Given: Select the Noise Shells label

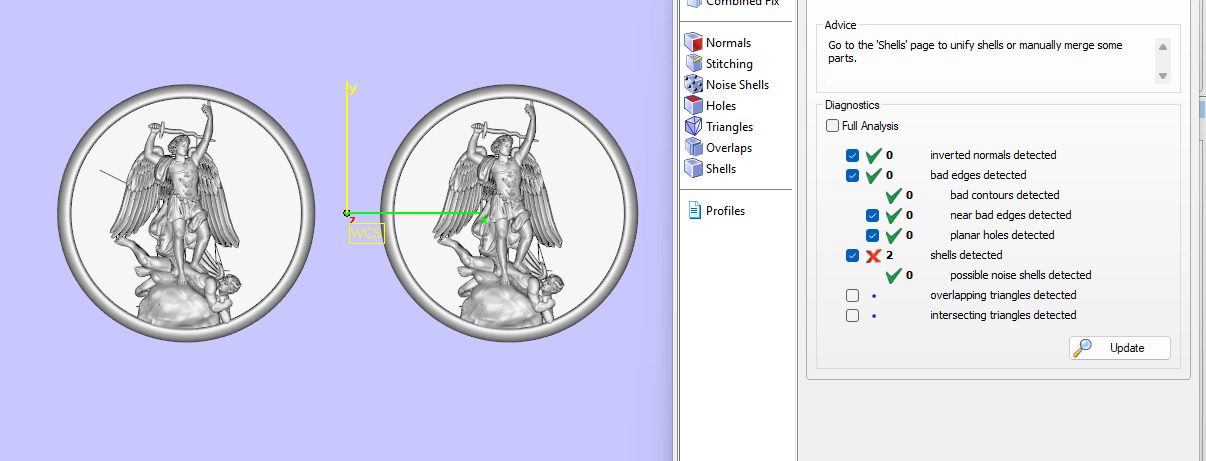Looking at the screenshot, I should (x=737, y=85).
